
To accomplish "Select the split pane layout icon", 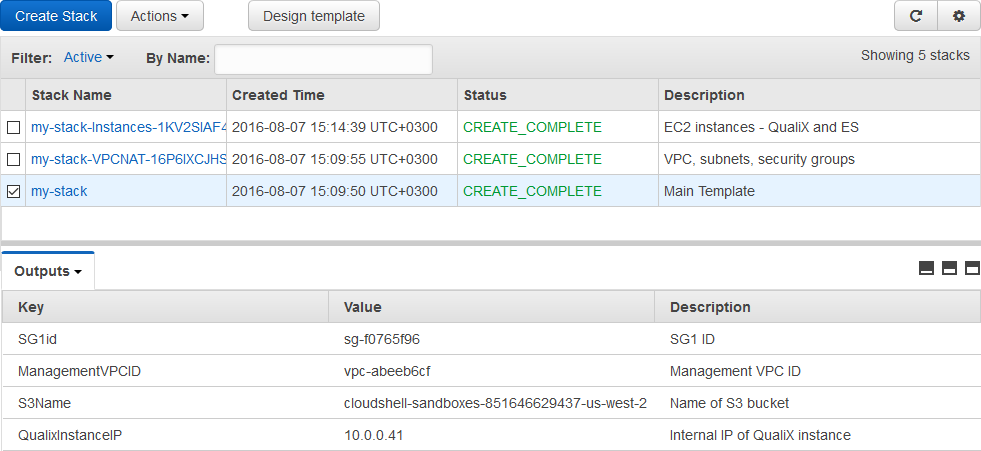I will click(x=949, y=268).
